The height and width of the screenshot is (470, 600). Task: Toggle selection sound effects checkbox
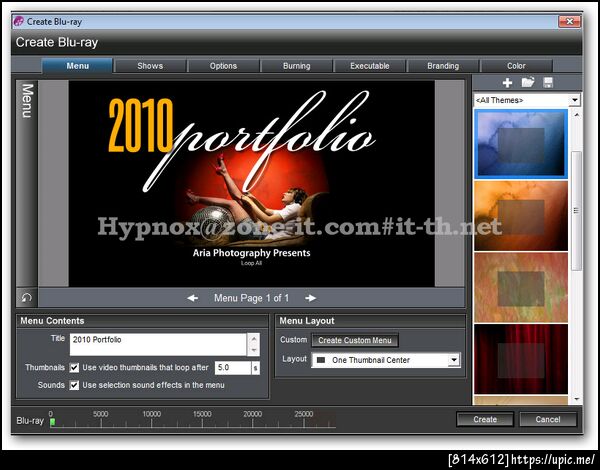tap(74, 385)
